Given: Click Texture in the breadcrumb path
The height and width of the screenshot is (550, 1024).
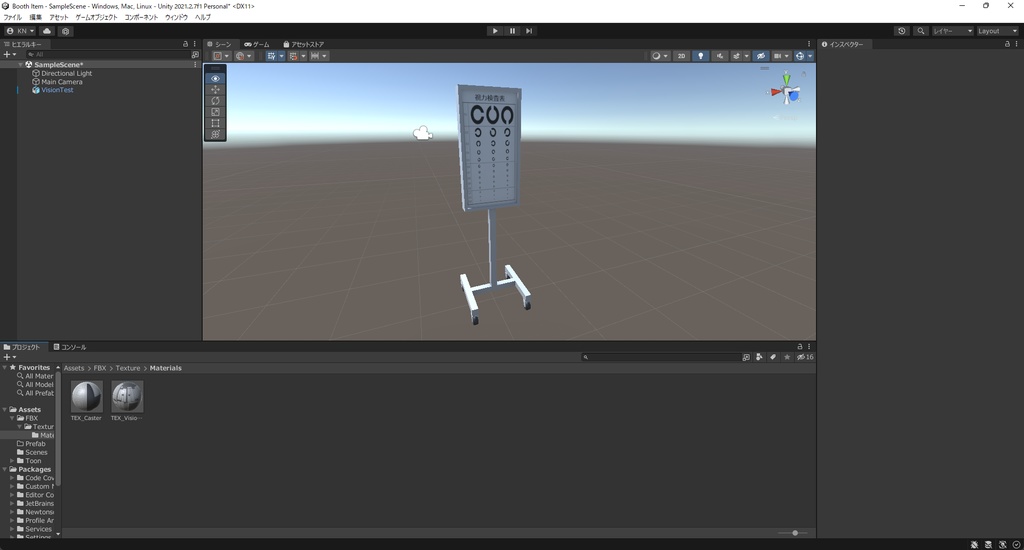Looking at the screenshot, I should coord(128,368).
